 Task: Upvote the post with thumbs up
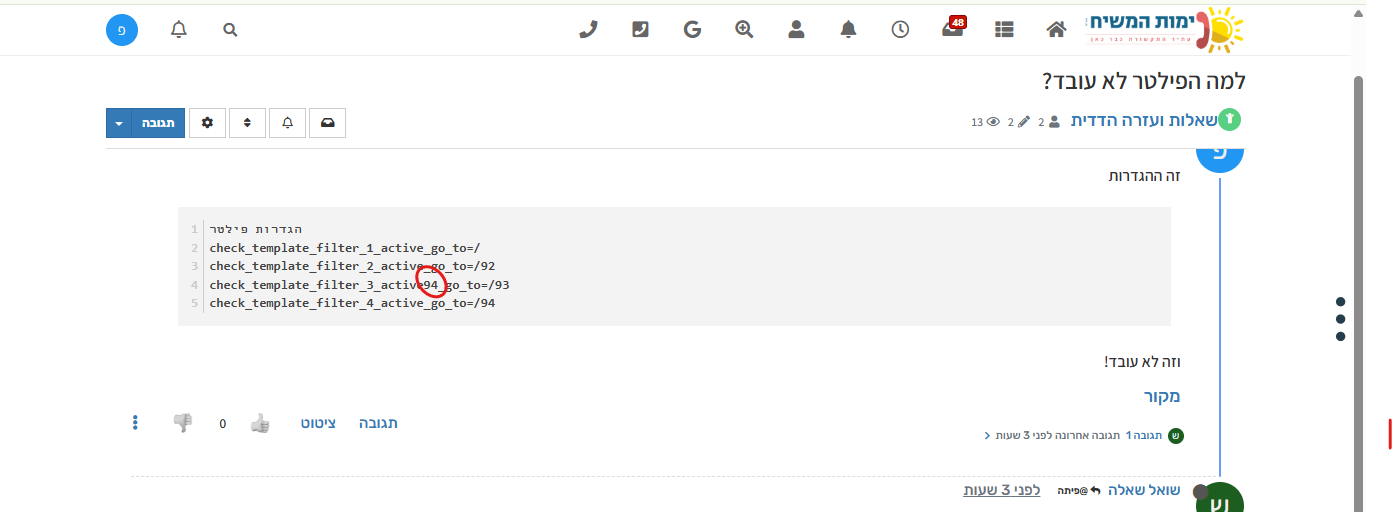point(260,423)
